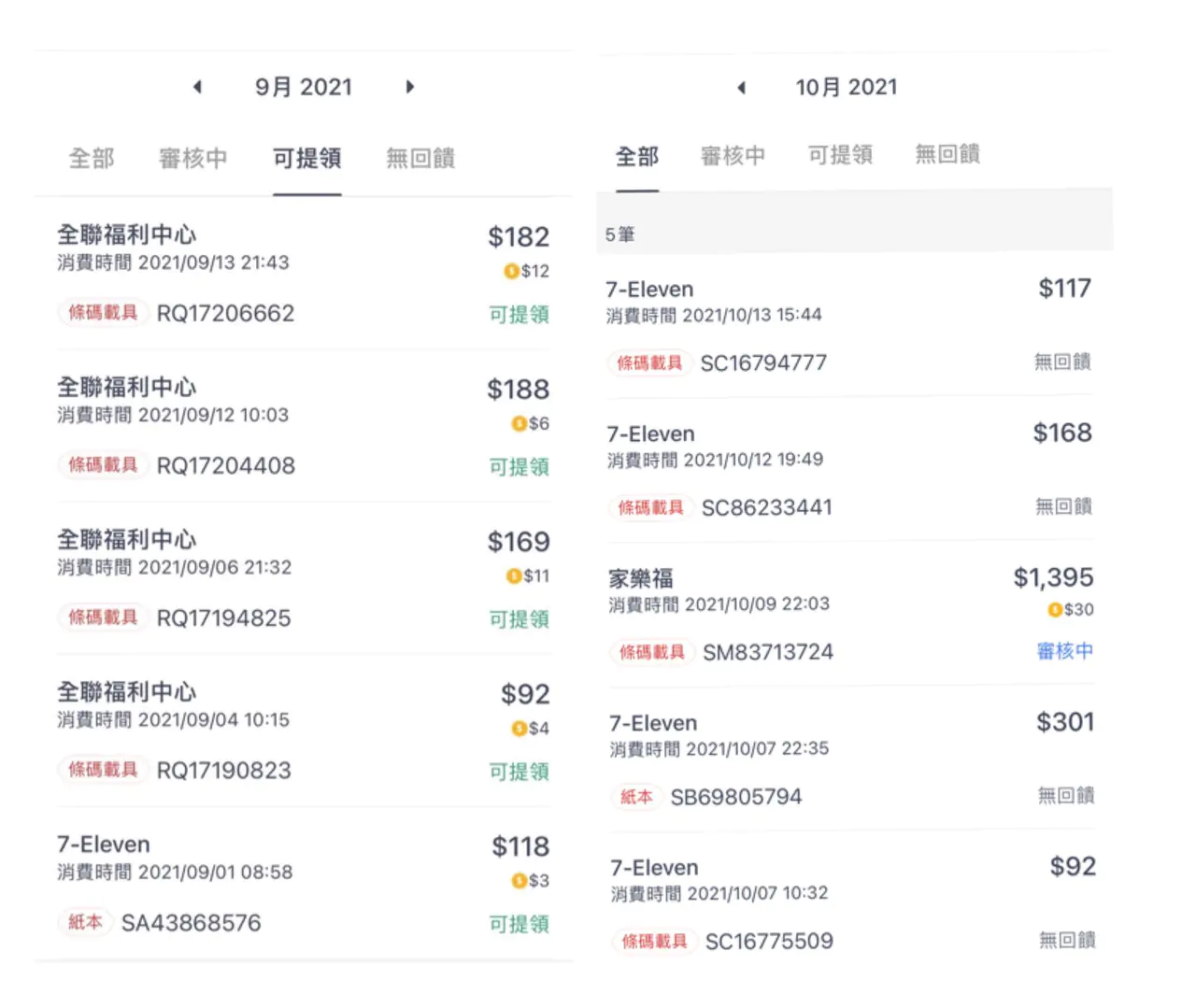Click the 9月 2021 month title
Viewport: 1196px width, 1008px height.
point(304,87)
